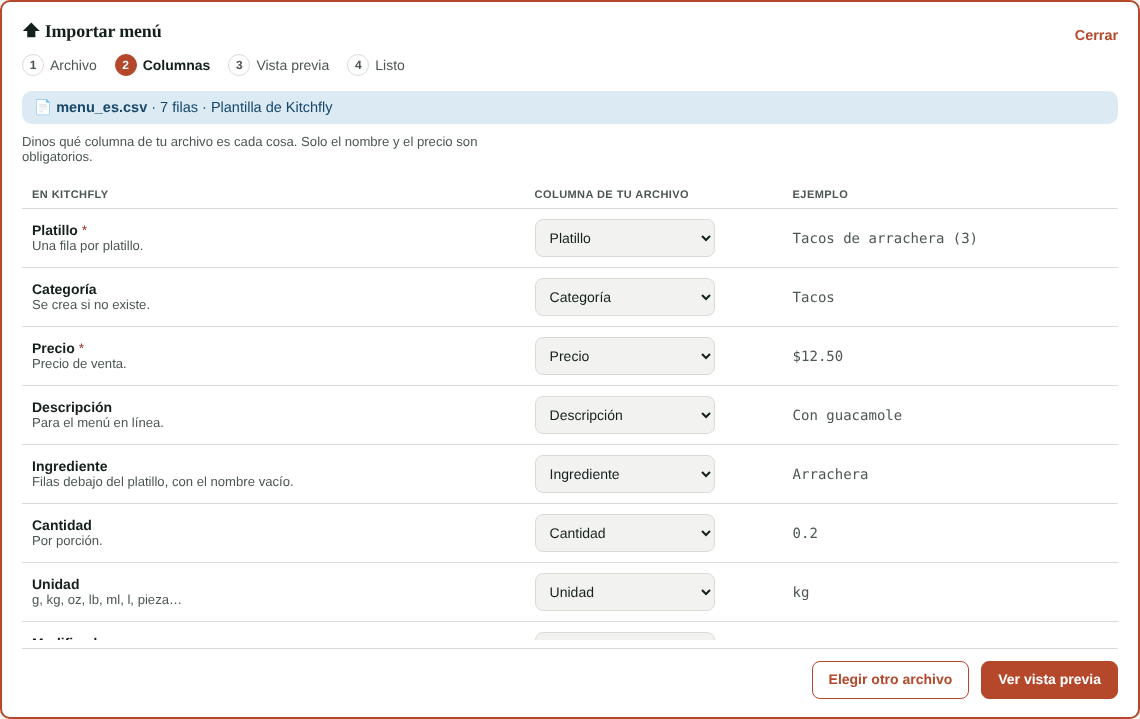Click the example value '$12.50'
The width and height of the screenshot is (1140, 719).
[x=817, y=356]
